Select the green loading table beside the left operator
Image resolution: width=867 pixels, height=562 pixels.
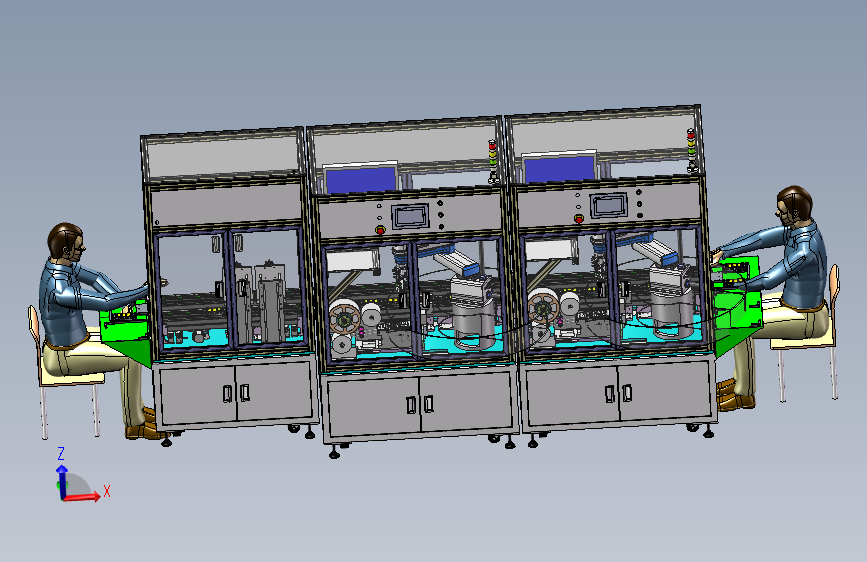pyautogui.click(x=127, y=332)
